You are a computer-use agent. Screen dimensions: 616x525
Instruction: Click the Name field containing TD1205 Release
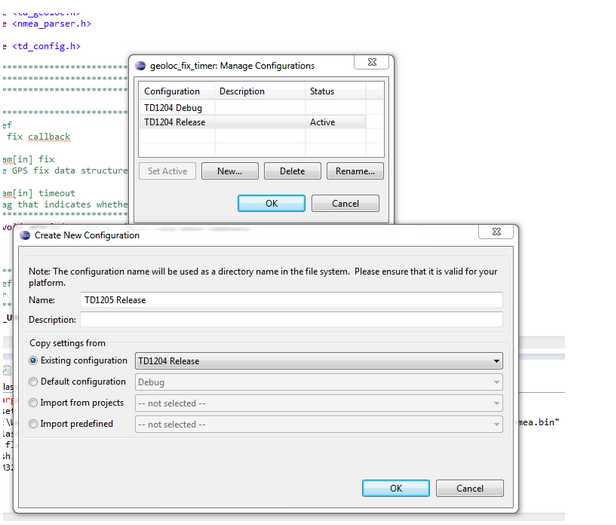tap(291, 300)
